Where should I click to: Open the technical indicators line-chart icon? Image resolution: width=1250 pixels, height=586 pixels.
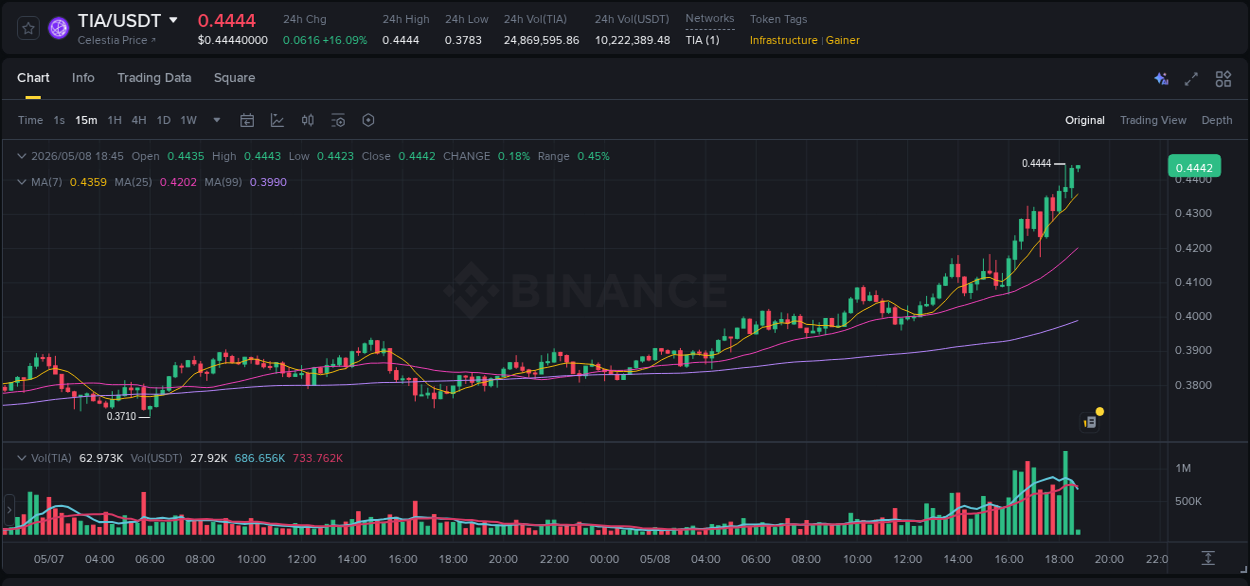[277, 120]
